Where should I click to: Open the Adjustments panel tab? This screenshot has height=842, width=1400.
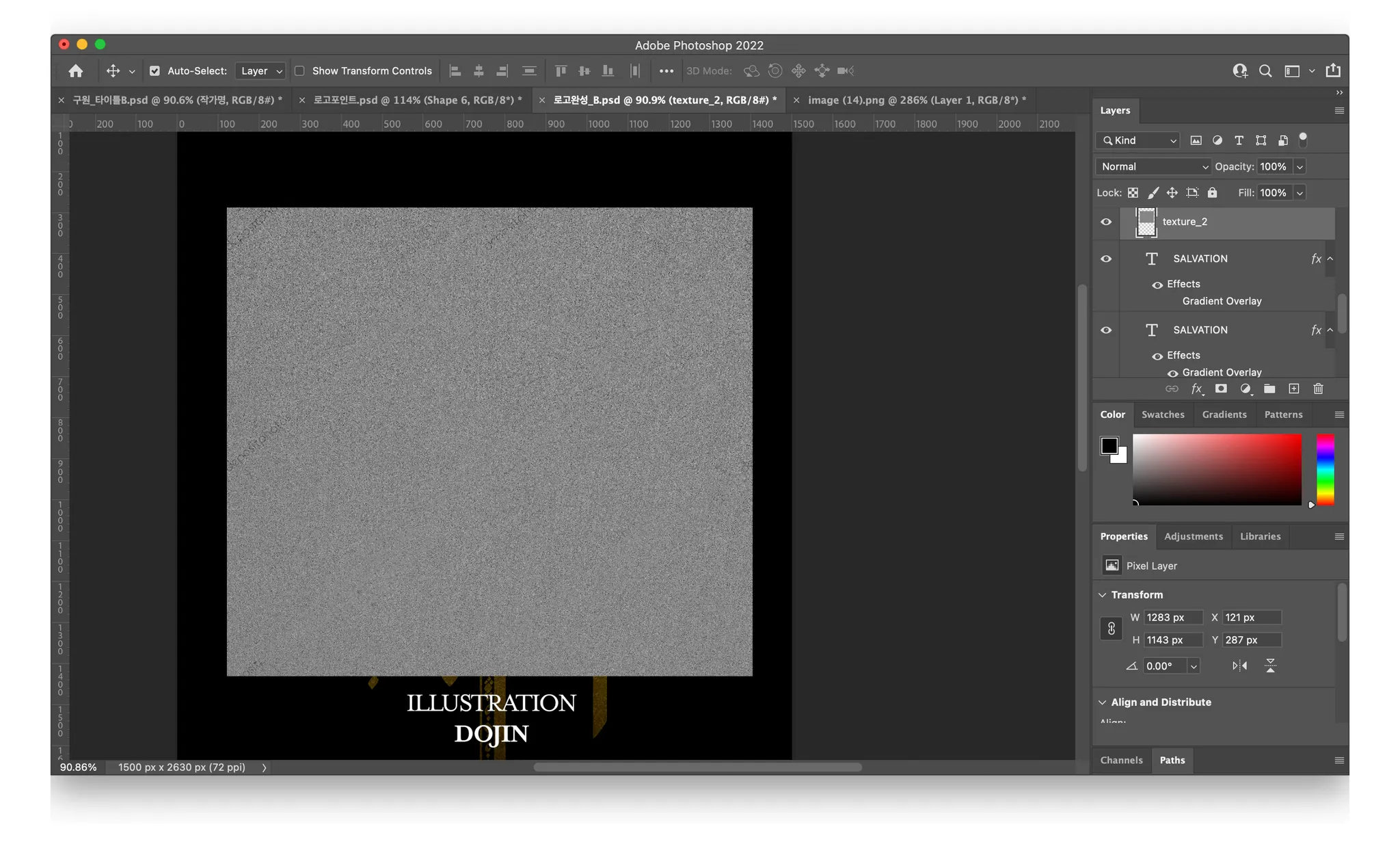[1193, 536]
